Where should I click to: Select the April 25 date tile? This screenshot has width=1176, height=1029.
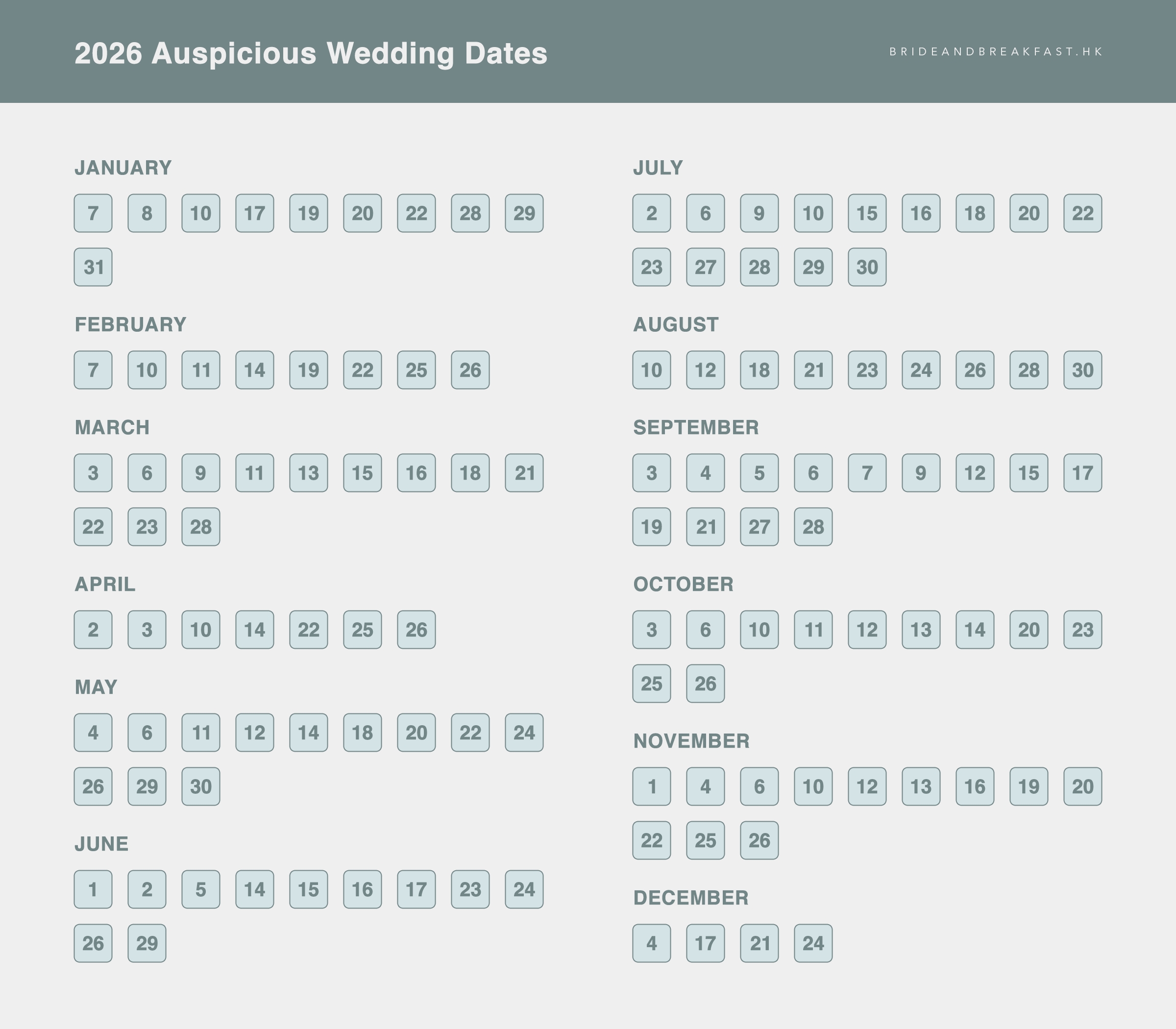click(362, 630)
